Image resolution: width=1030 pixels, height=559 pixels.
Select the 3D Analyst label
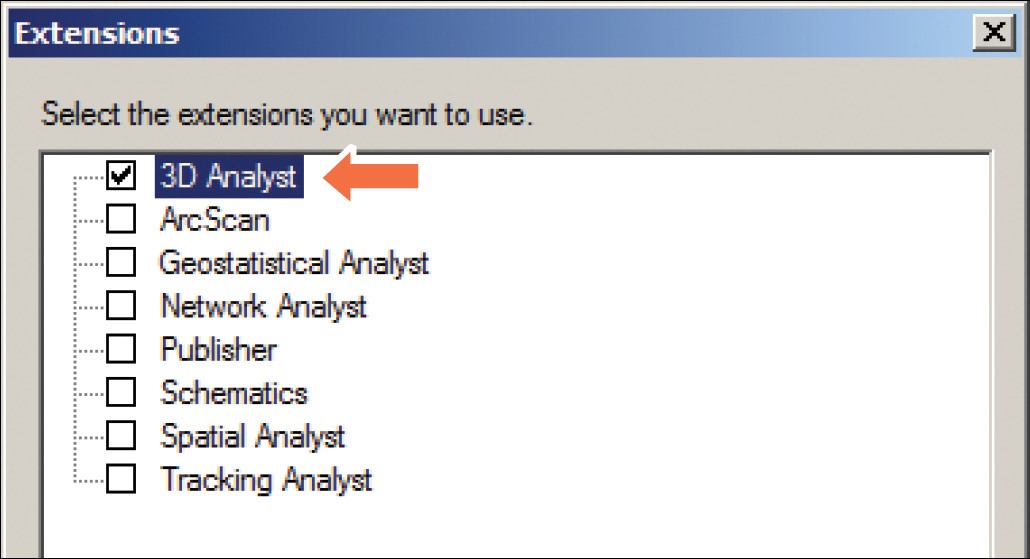pyautogui.click(x=229, y=176)
